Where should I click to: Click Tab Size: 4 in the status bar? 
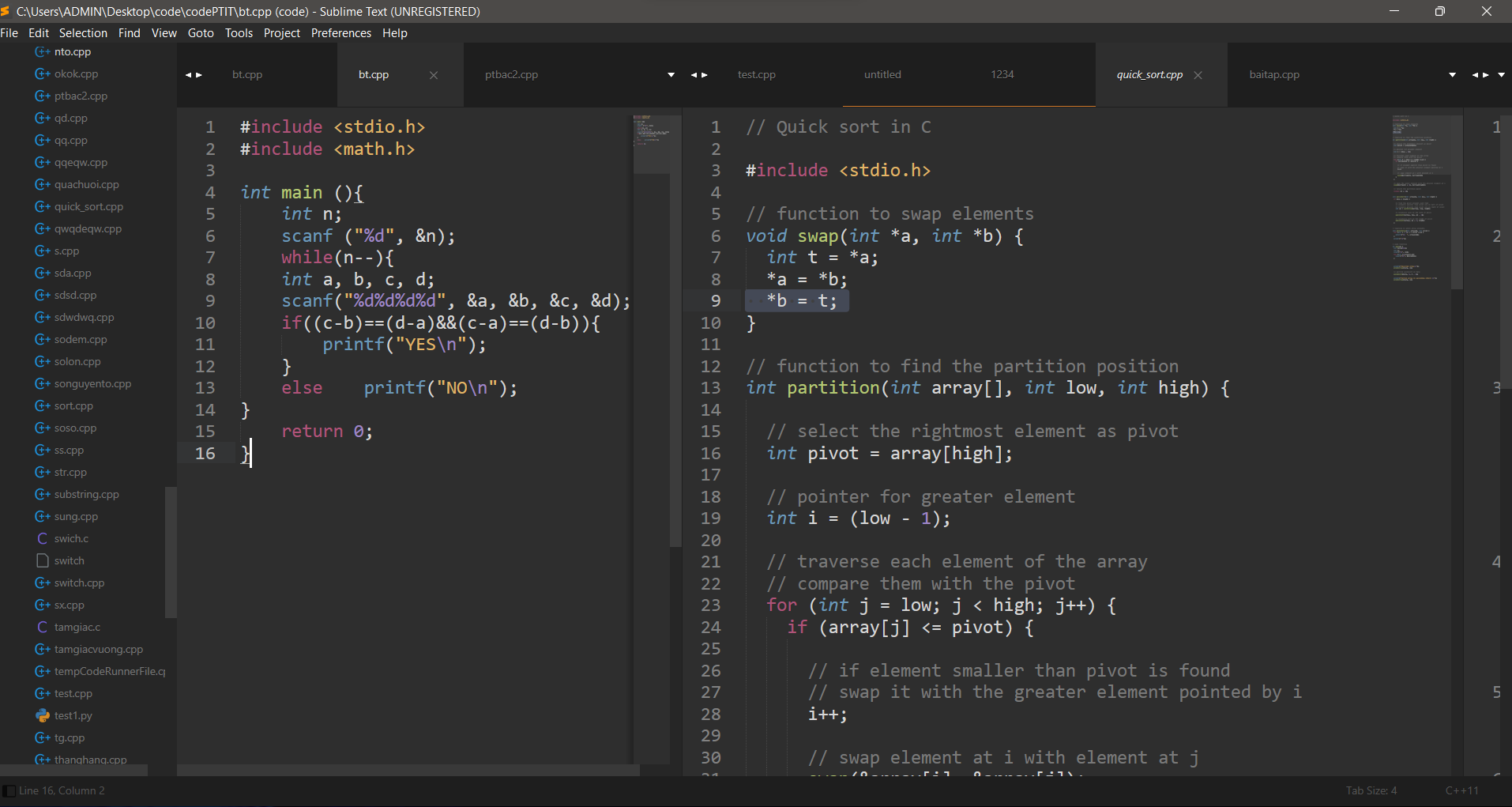click(1371, 790)
